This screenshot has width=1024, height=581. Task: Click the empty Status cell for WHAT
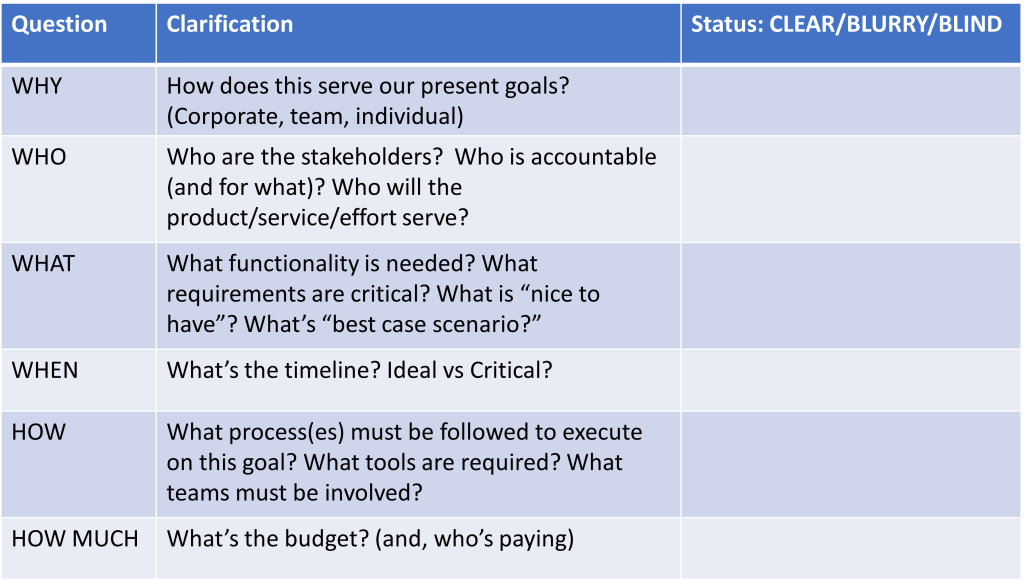[x=850, y=294]
